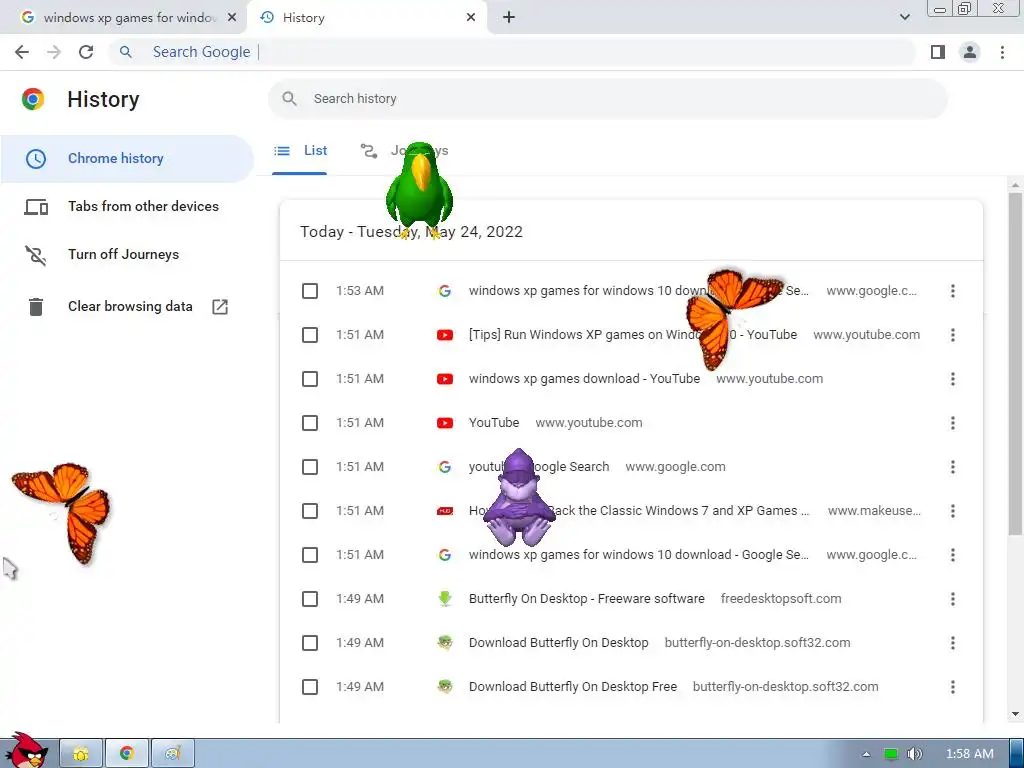Open actions menu for [Tips] Run Windows XP entry

point(953,335)
